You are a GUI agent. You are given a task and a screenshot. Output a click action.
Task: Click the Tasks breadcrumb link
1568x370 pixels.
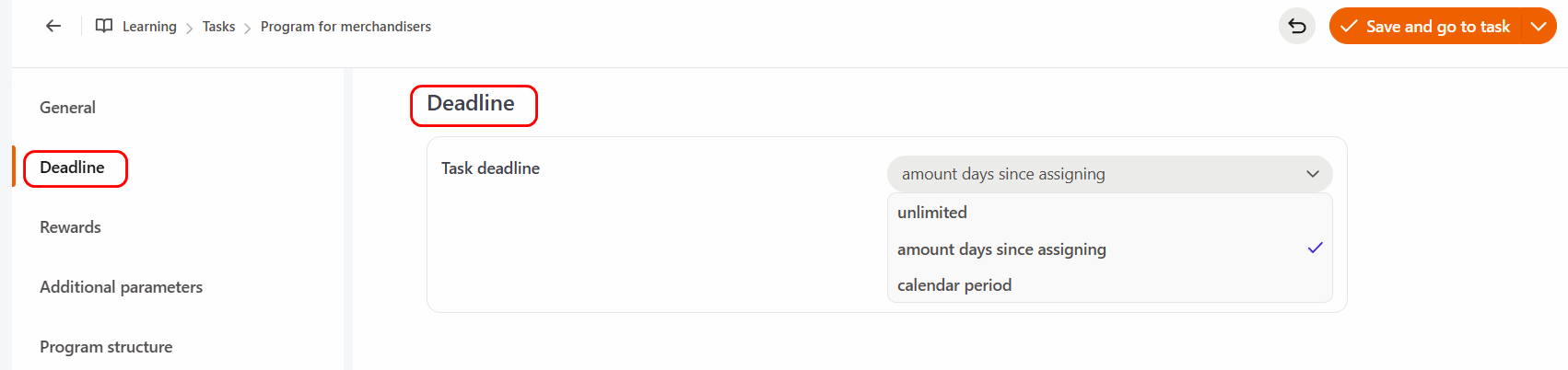218,27
